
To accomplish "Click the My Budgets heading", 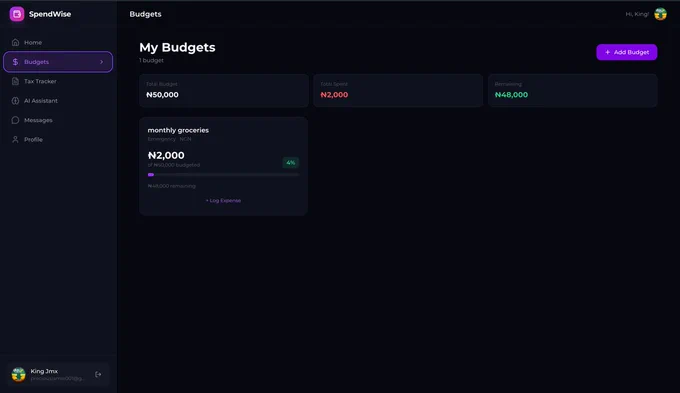I will pos(177,47).
